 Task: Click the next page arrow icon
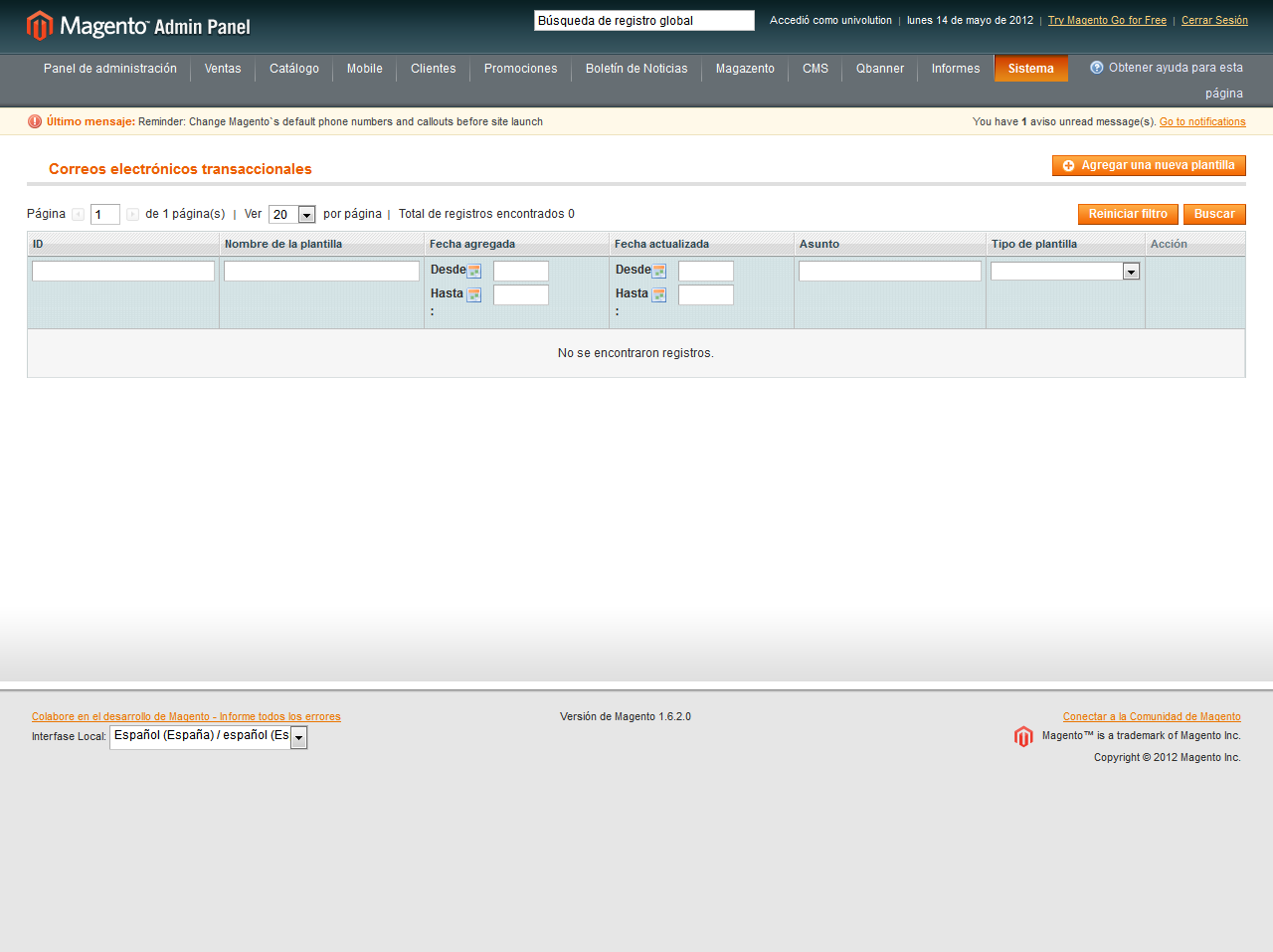click(x=132, y=215)
